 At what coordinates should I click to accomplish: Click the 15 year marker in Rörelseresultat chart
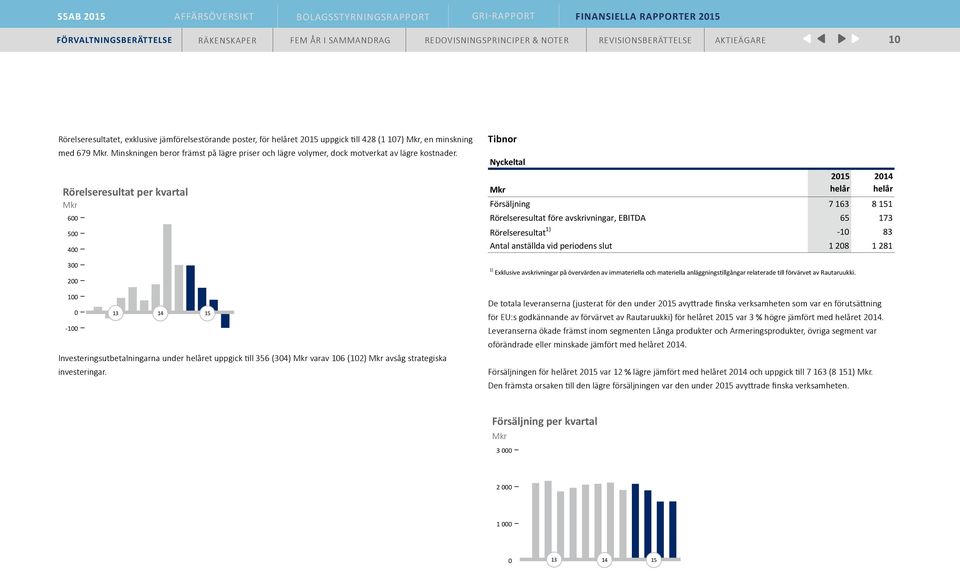[x=207, y=313]
